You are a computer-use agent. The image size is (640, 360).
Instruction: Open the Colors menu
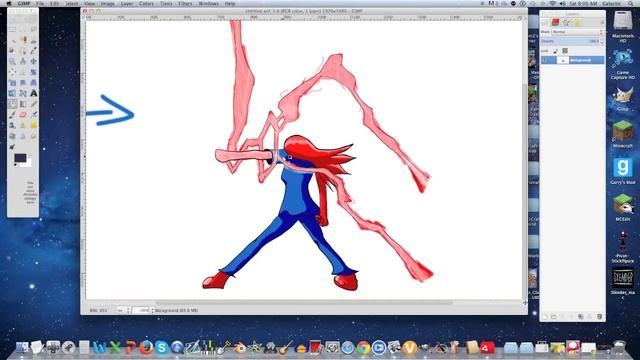click(x=146, y=3)
